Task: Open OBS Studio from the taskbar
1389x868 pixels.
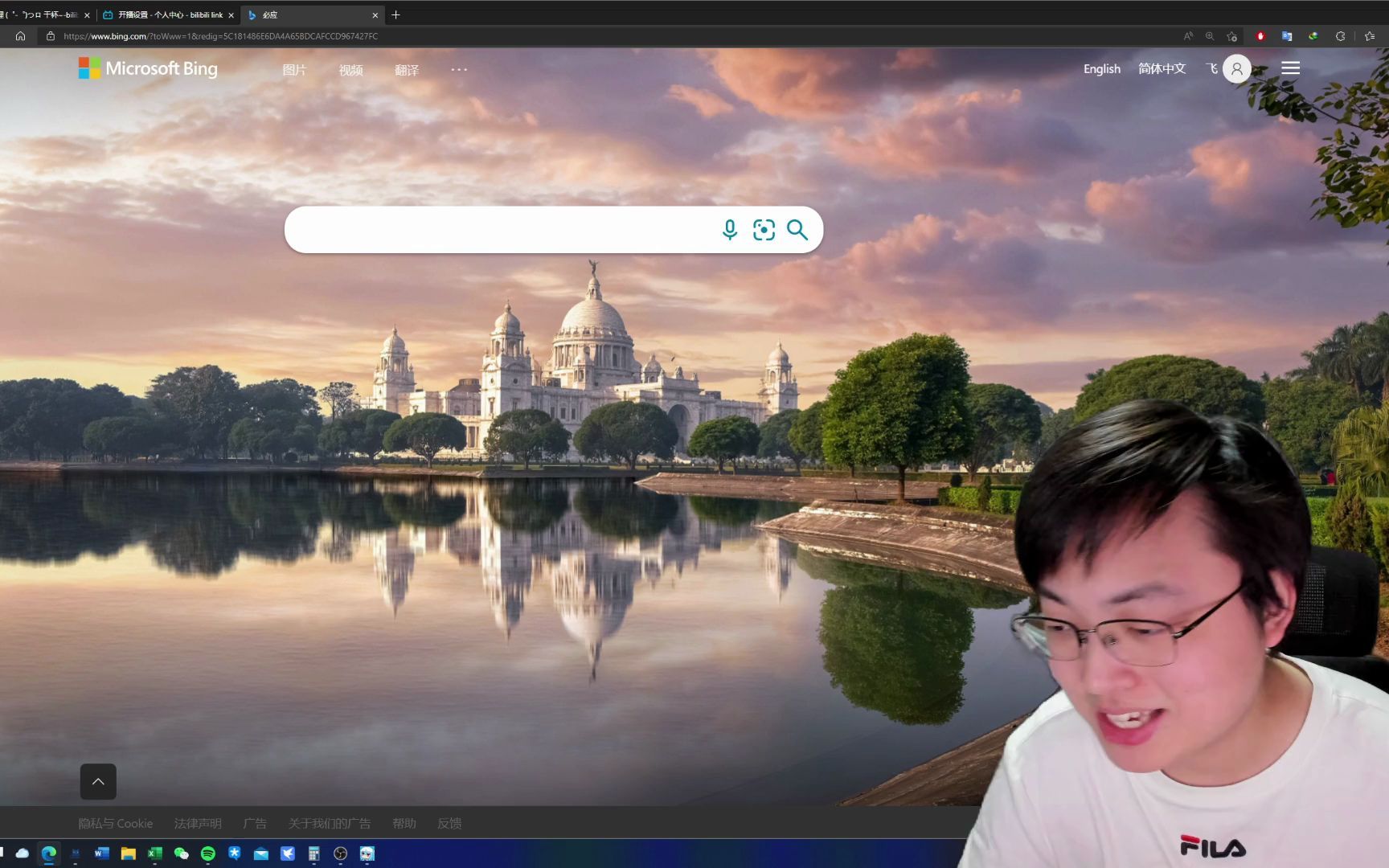Action: coord(340,854)
